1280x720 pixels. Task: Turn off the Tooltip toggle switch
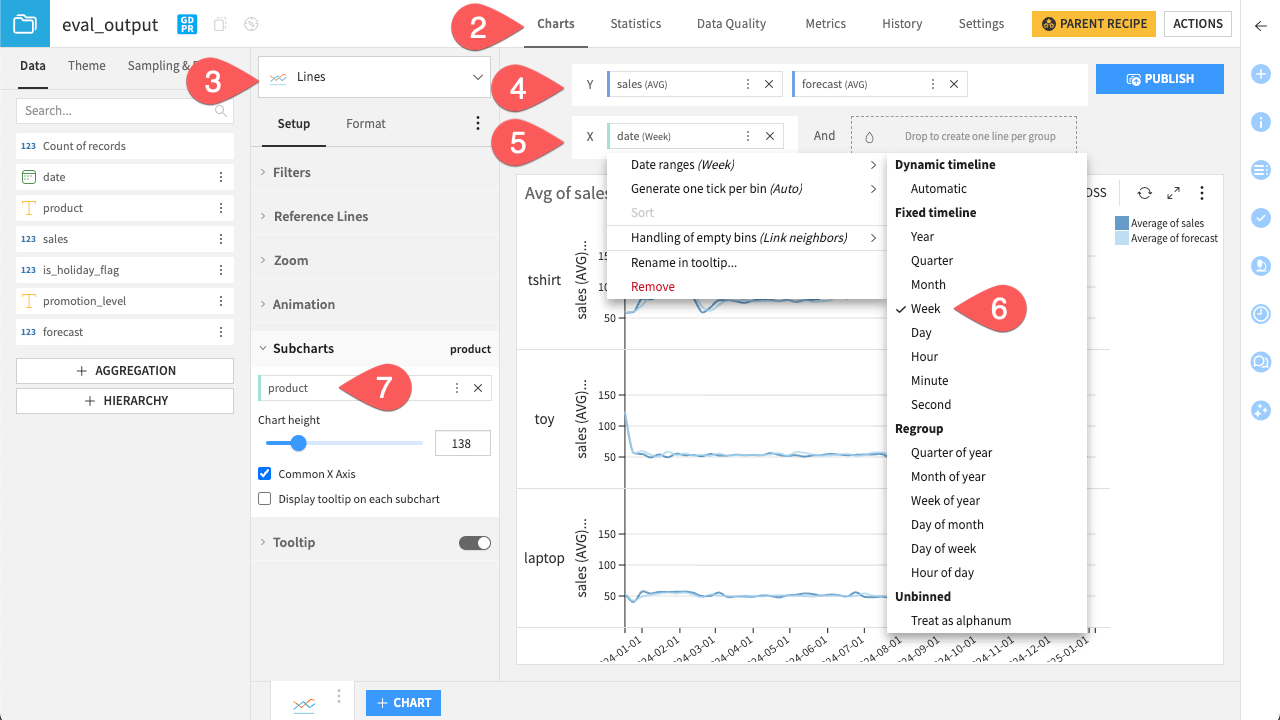[477, 541]
